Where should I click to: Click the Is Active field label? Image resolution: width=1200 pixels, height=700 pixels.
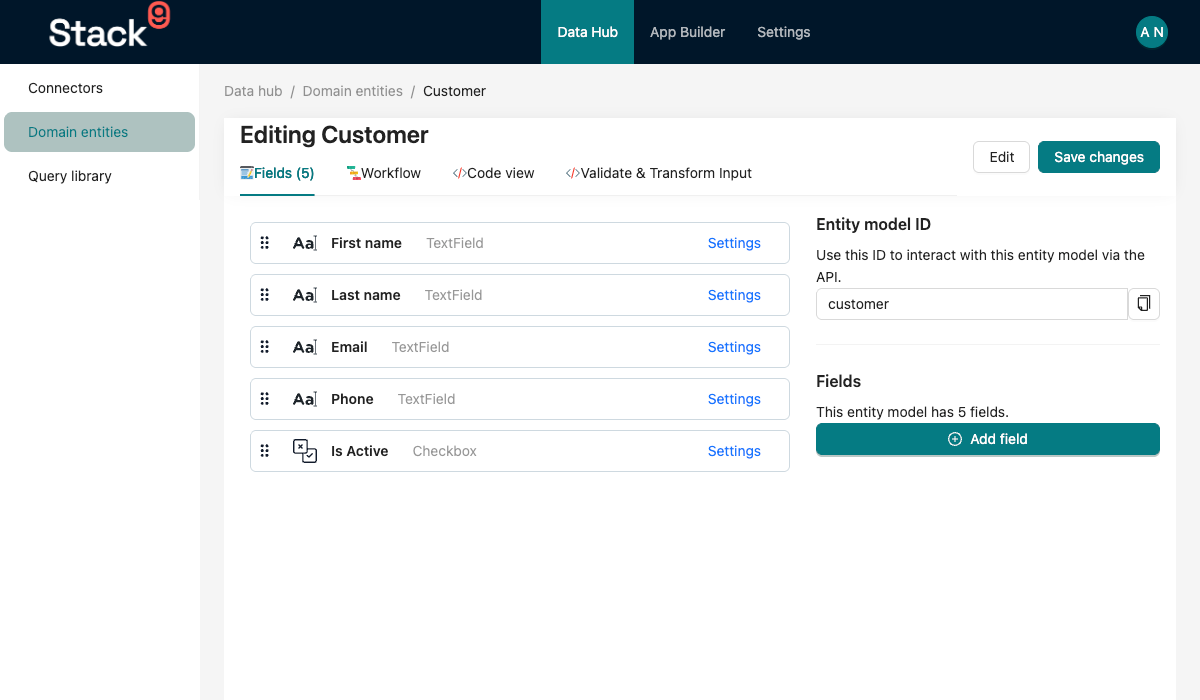click(x=360, y=451)
